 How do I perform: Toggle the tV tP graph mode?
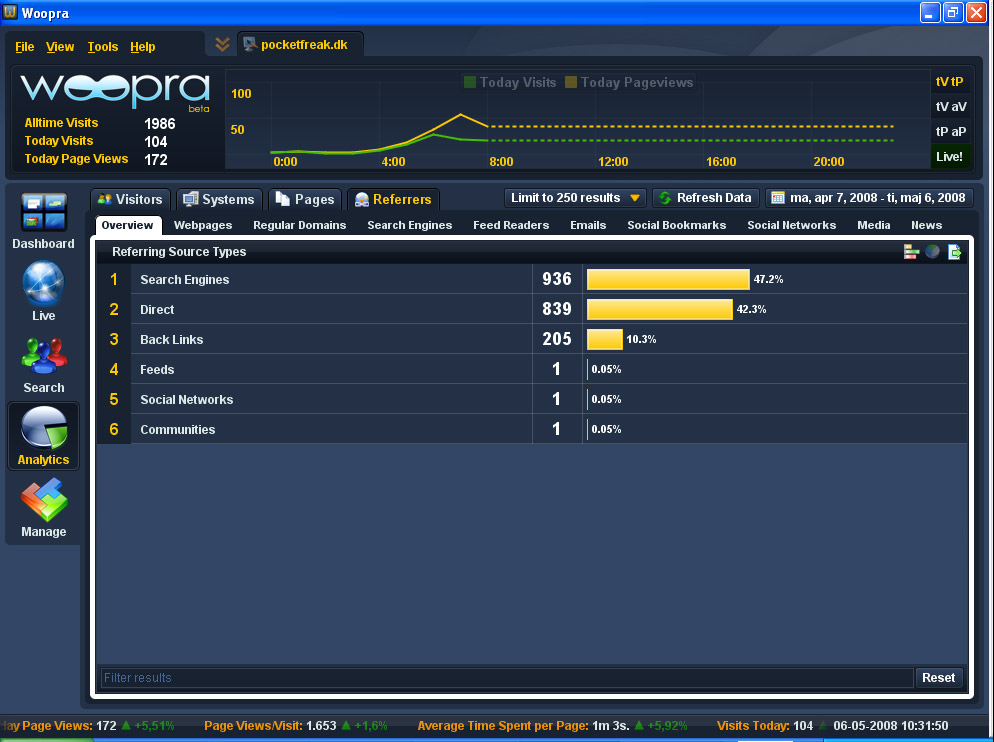point(949,82)
